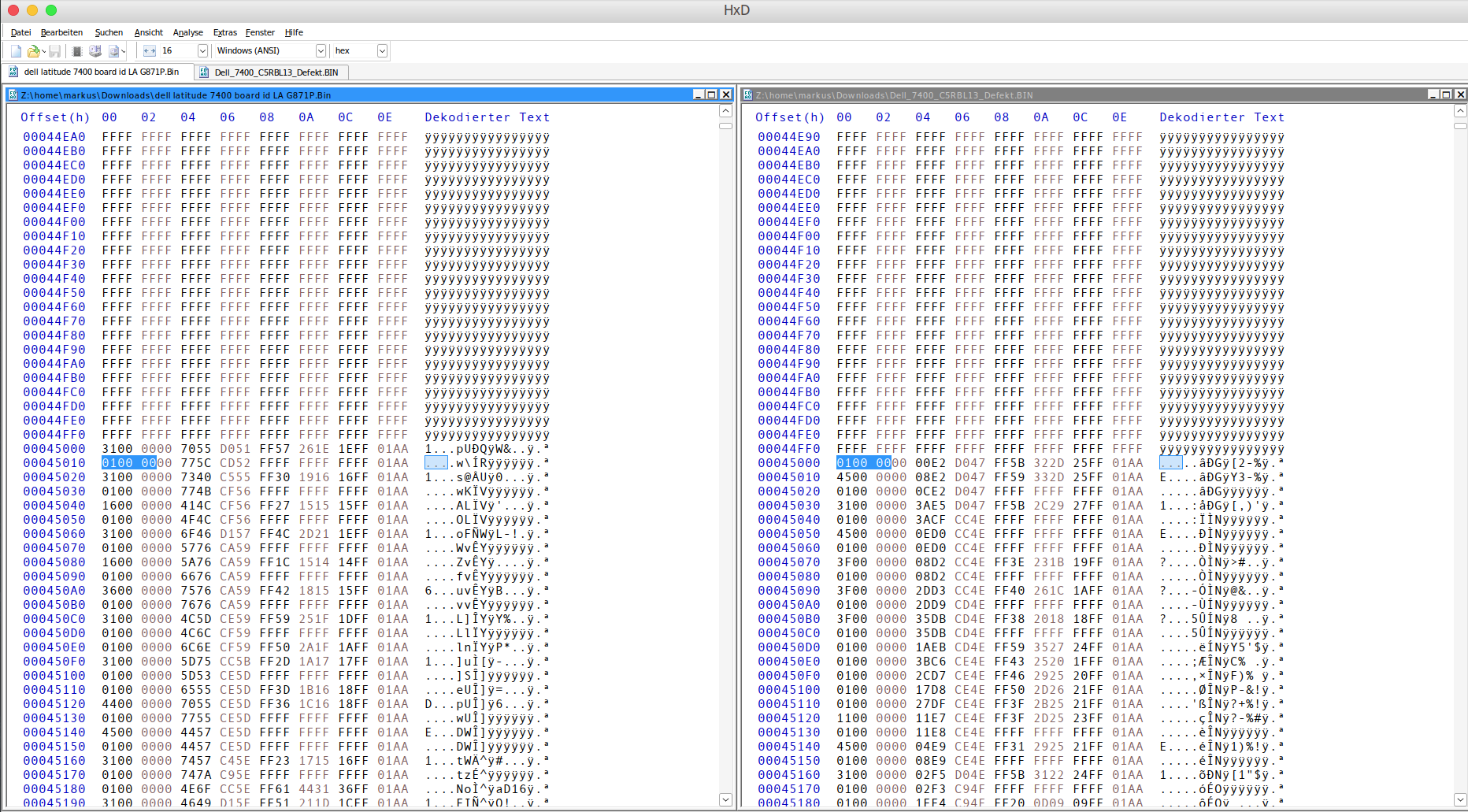Select offset 00045000 in the right window
1468x812 pixels.
pyautogui.click(x=789, y=463)
